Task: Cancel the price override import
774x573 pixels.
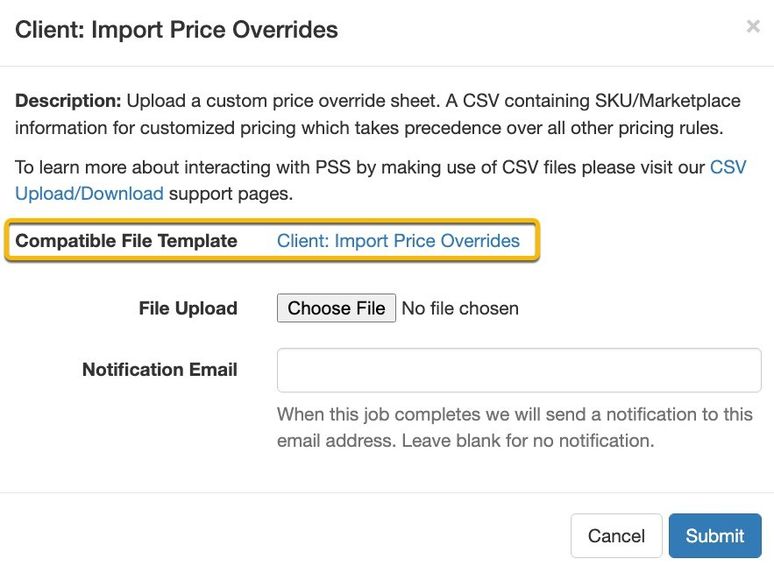Action: point(616,536)
